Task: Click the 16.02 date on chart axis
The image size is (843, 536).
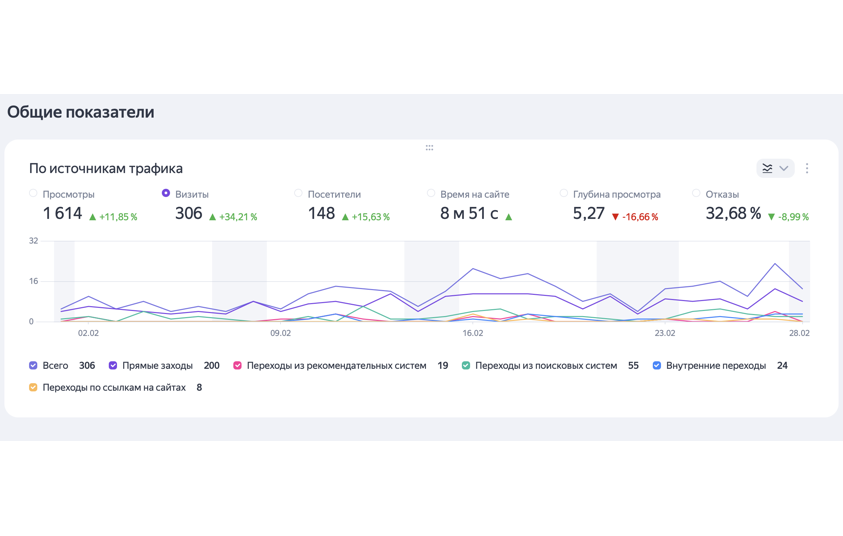Action: click(x=472, y=333)
